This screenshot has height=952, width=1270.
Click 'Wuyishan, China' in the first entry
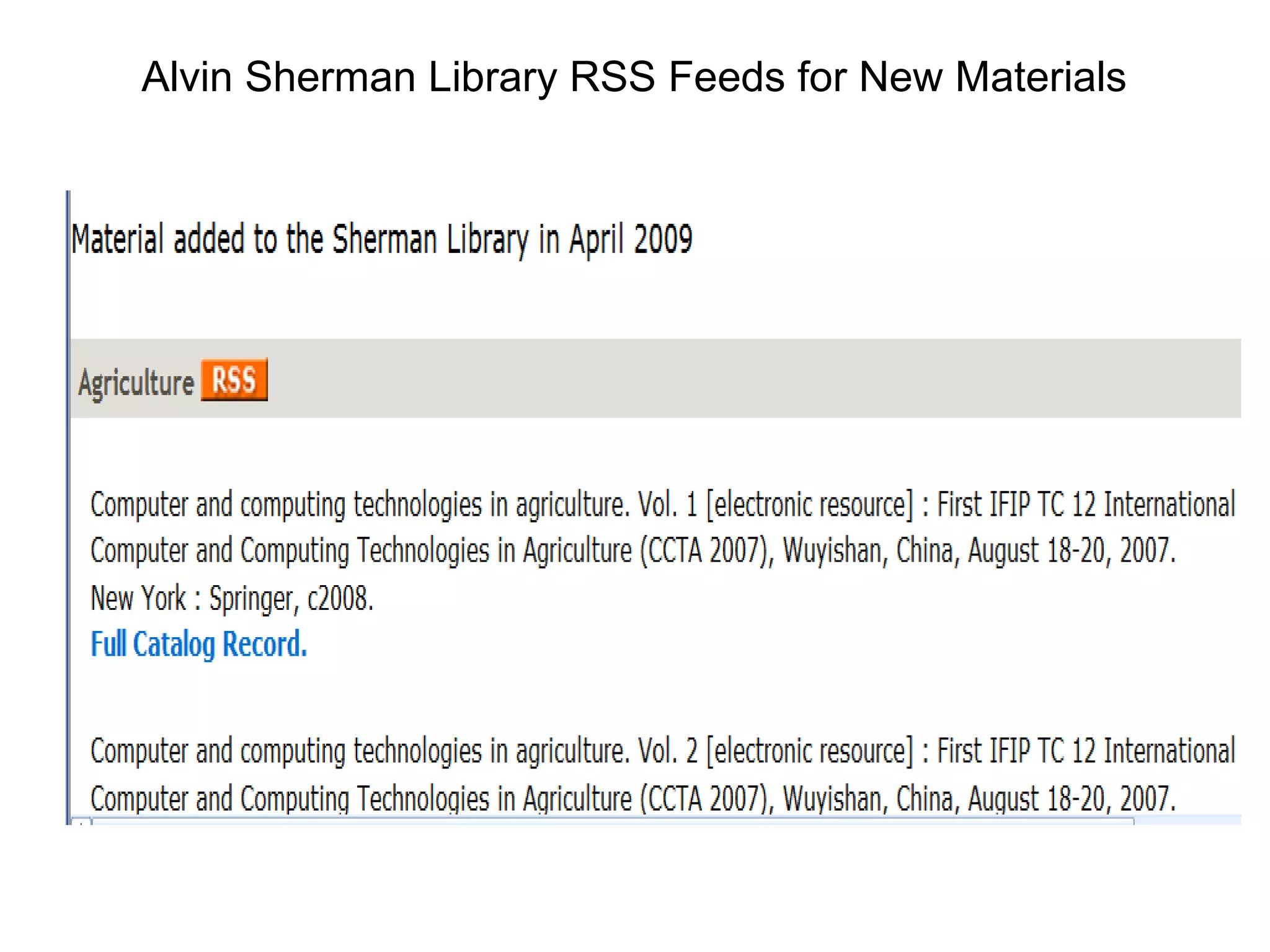[868, 551]
